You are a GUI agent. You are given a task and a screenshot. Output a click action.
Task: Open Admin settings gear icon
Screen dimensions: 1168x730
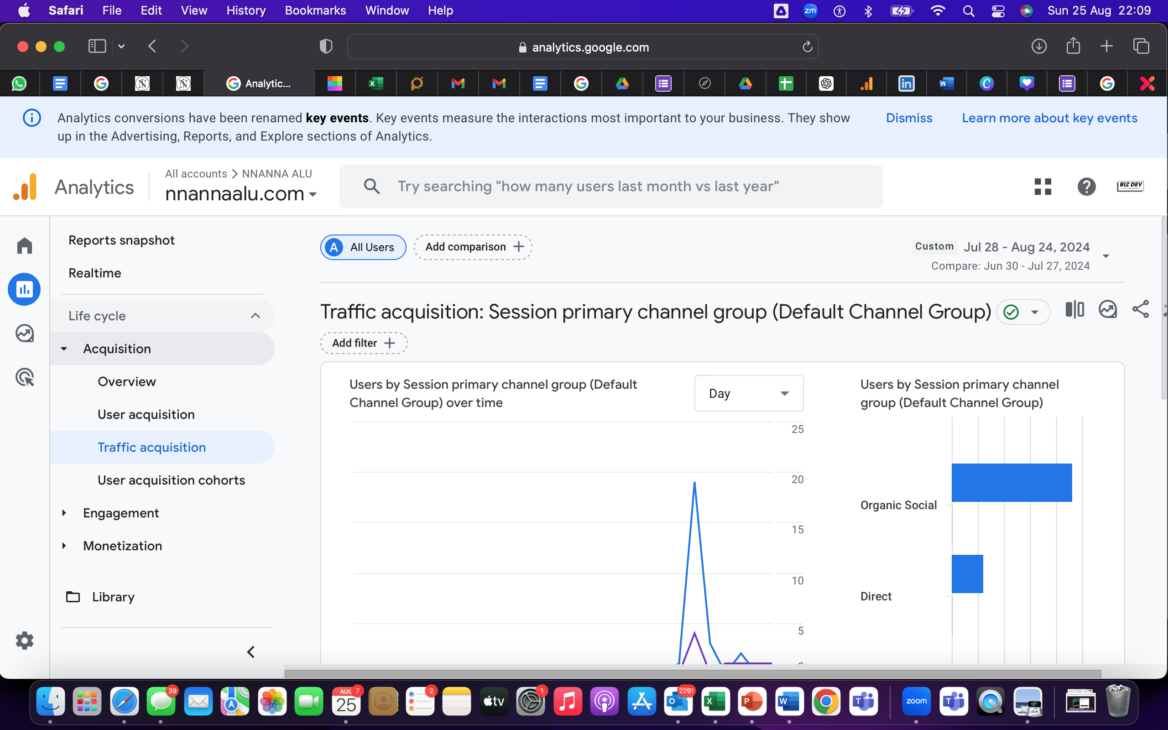coord(25,641)
